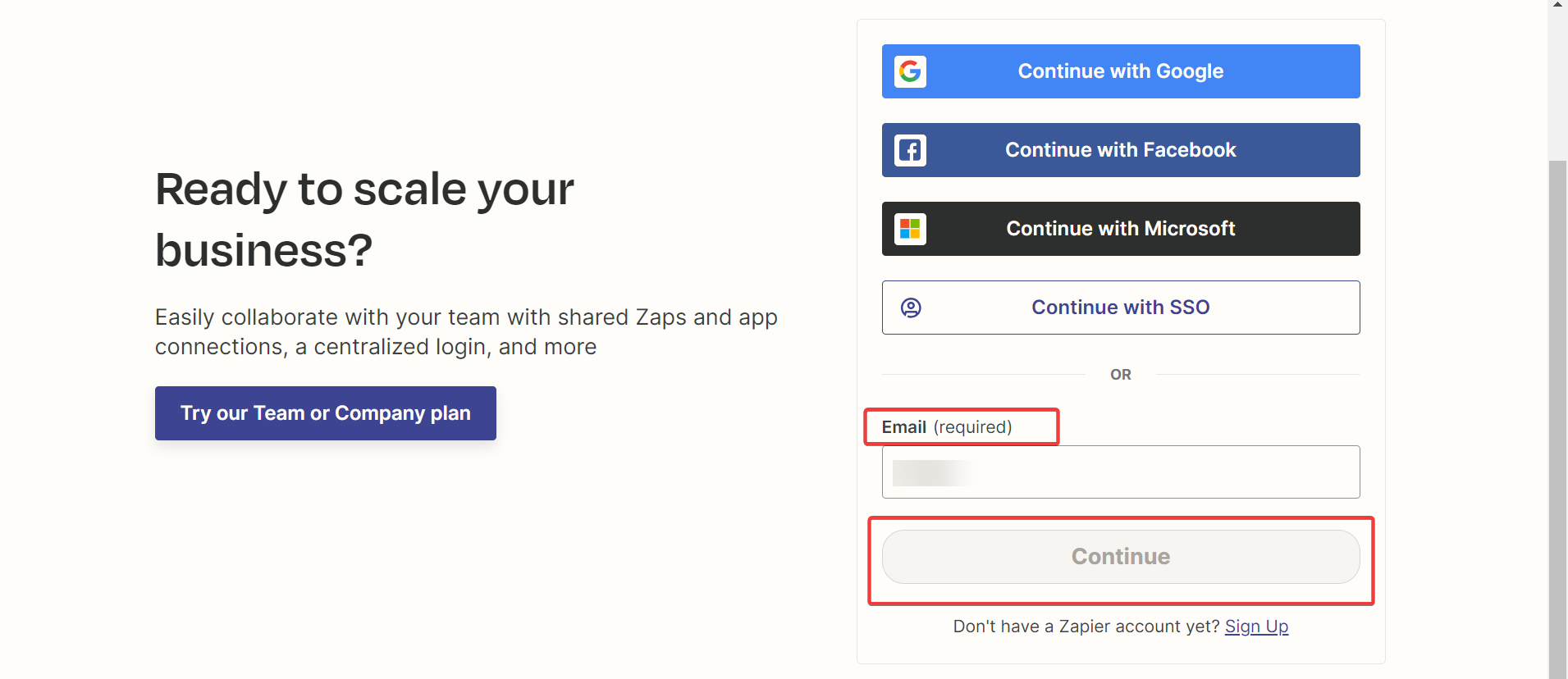Image resolution: width=1568 pixels, height=679 pixels.
Task: Click the scrollbar track above the thumb
Action: coord(1557,82)
